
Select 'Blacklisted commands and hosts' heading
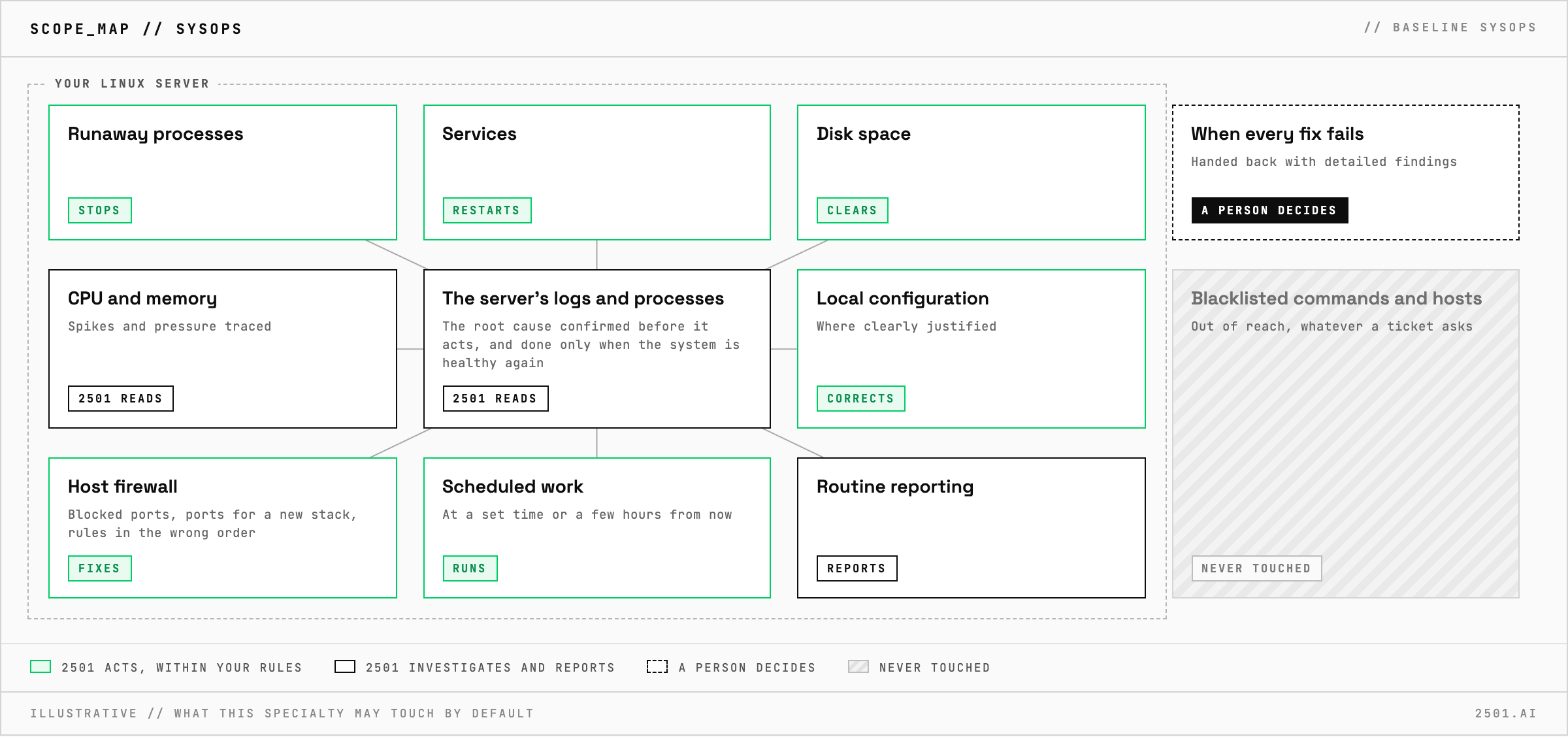click(x=1336, y=299)
